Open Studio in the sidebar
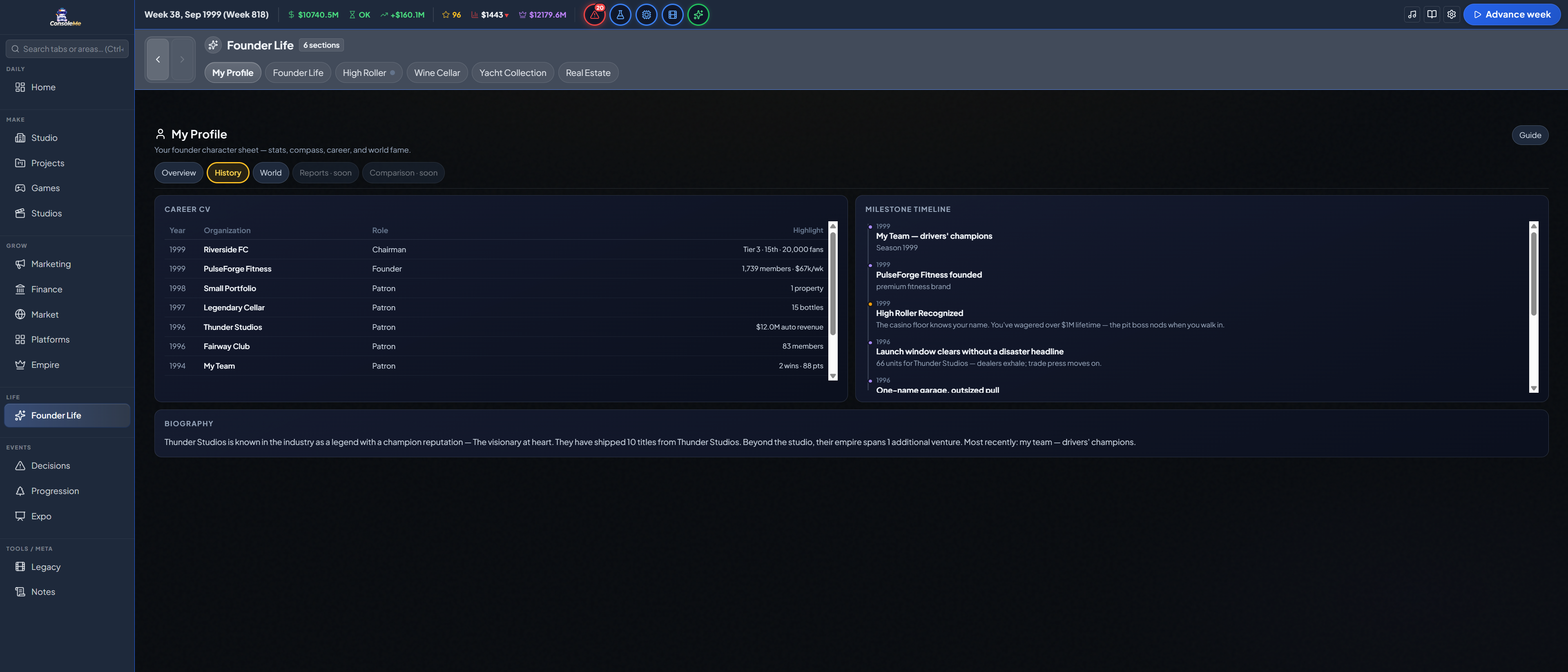The image size is (1568, 672). 67,138
